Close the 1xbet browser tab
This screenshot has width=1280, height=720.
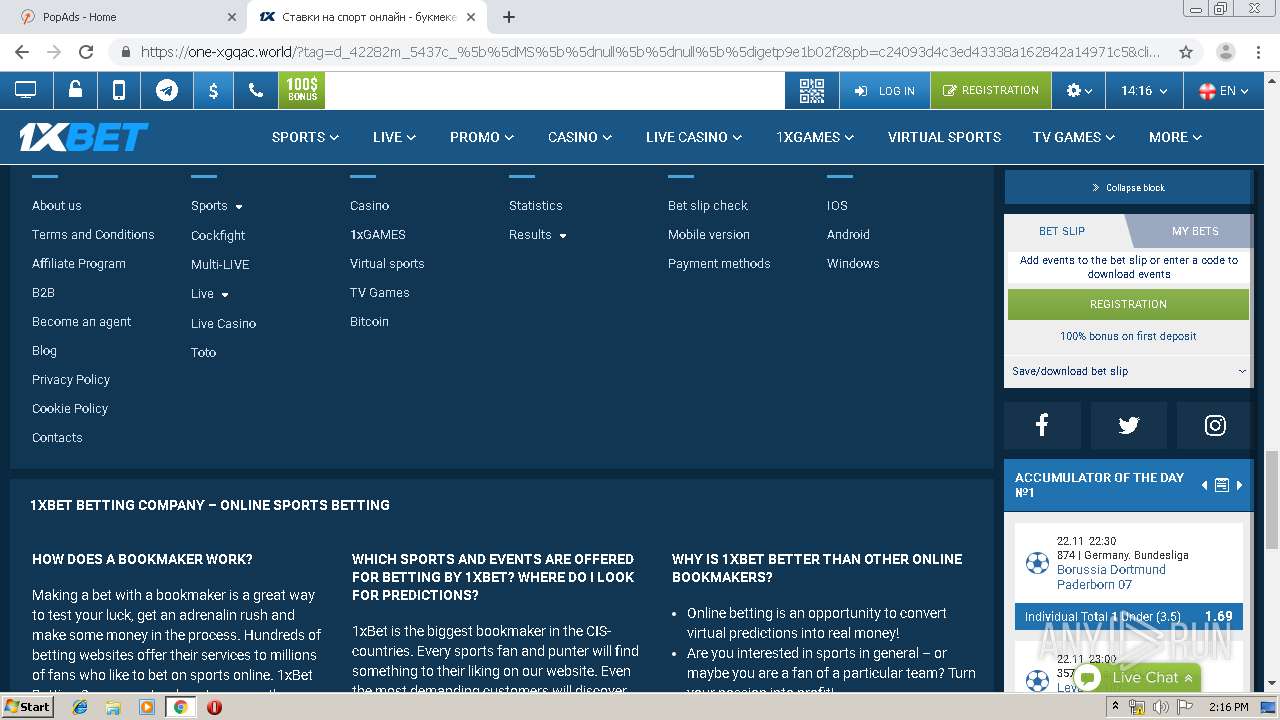[471, 17]
